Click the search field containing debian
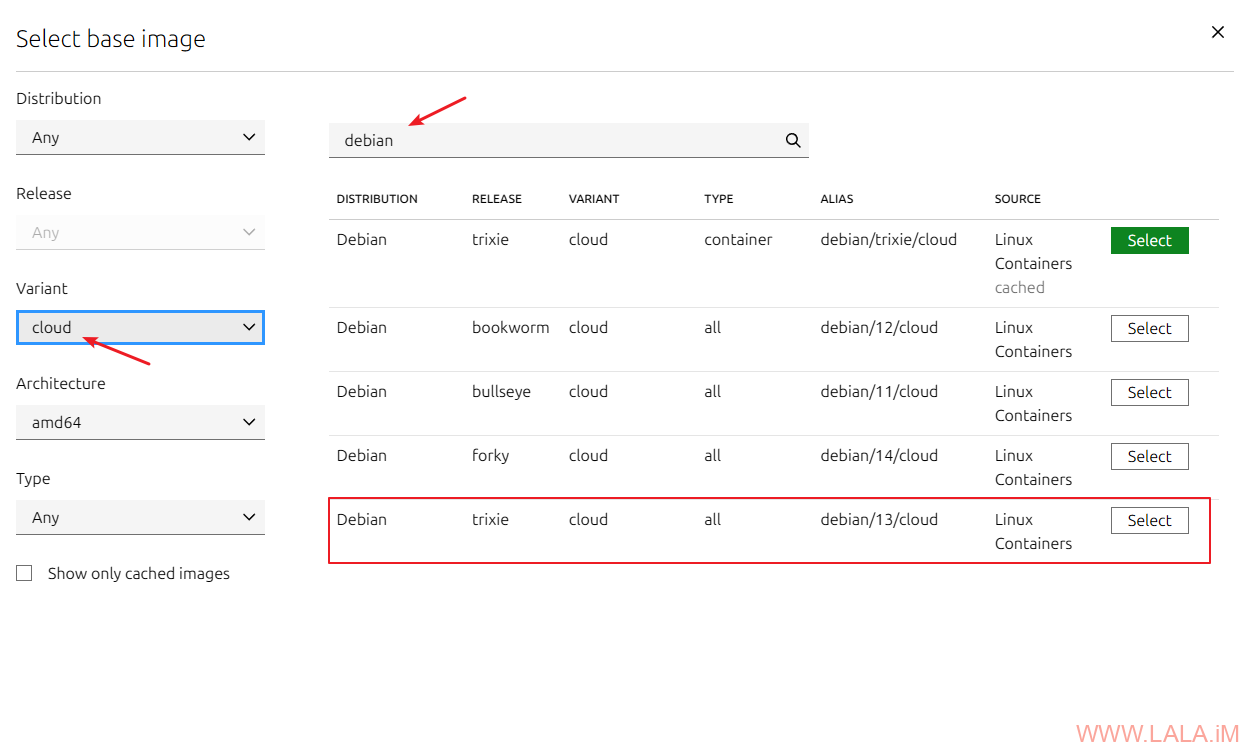Screen dimensions: 1250x751 pyautogui.click(x=555, y=141)
